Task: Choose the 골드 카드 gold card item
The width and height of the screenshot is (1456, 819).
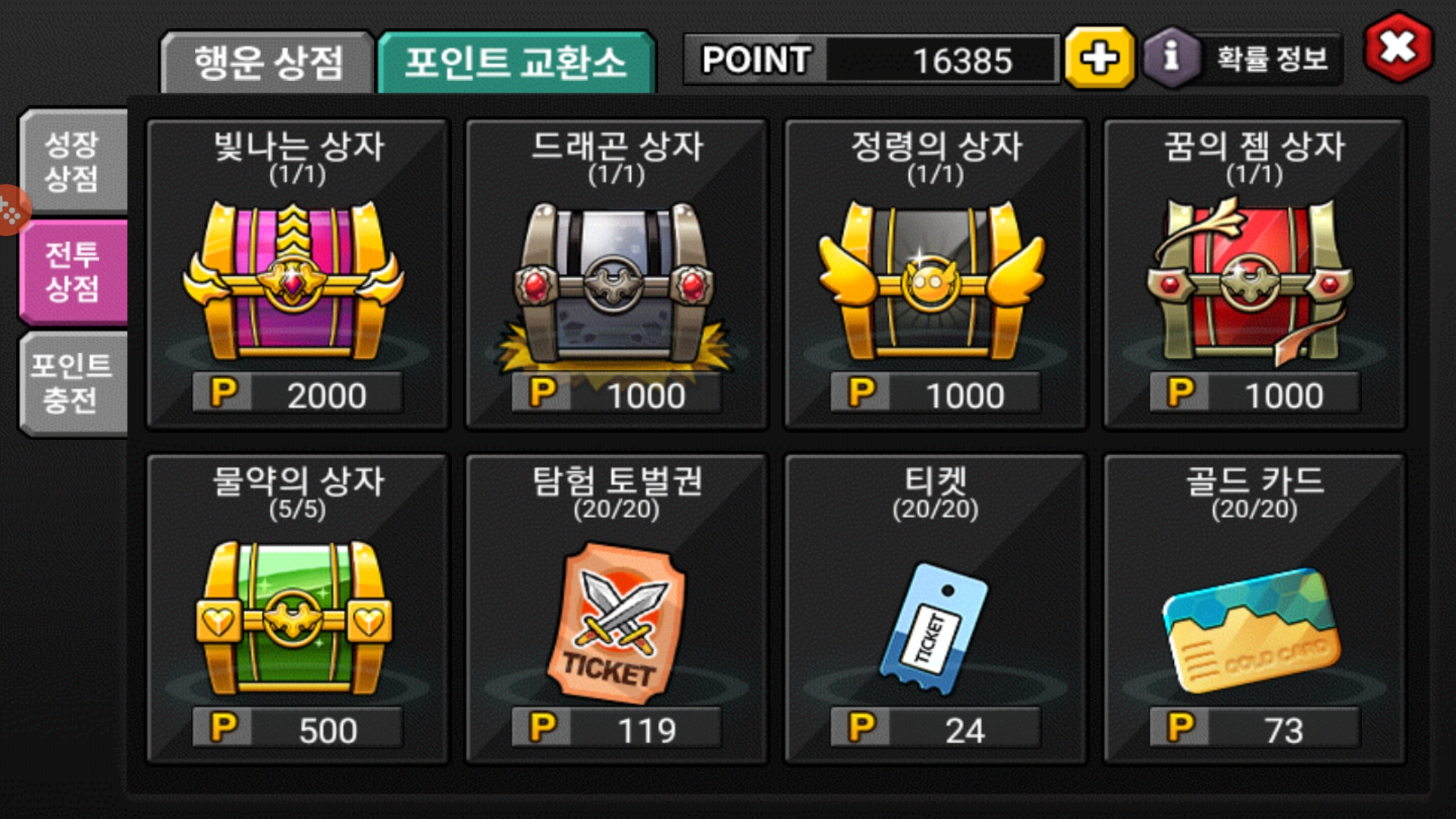Action: tap(1251, 629)
